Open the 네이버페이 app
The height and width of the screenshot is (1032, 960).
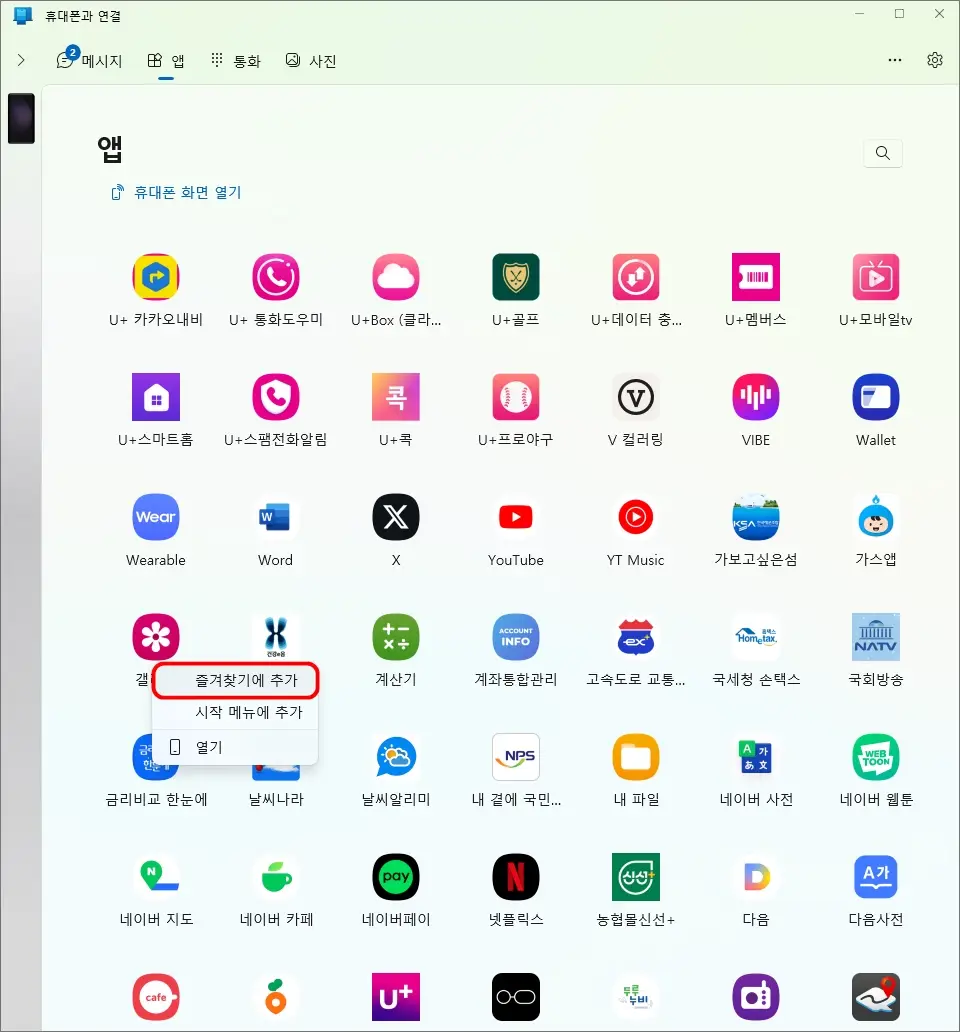[x=395, y=877]
